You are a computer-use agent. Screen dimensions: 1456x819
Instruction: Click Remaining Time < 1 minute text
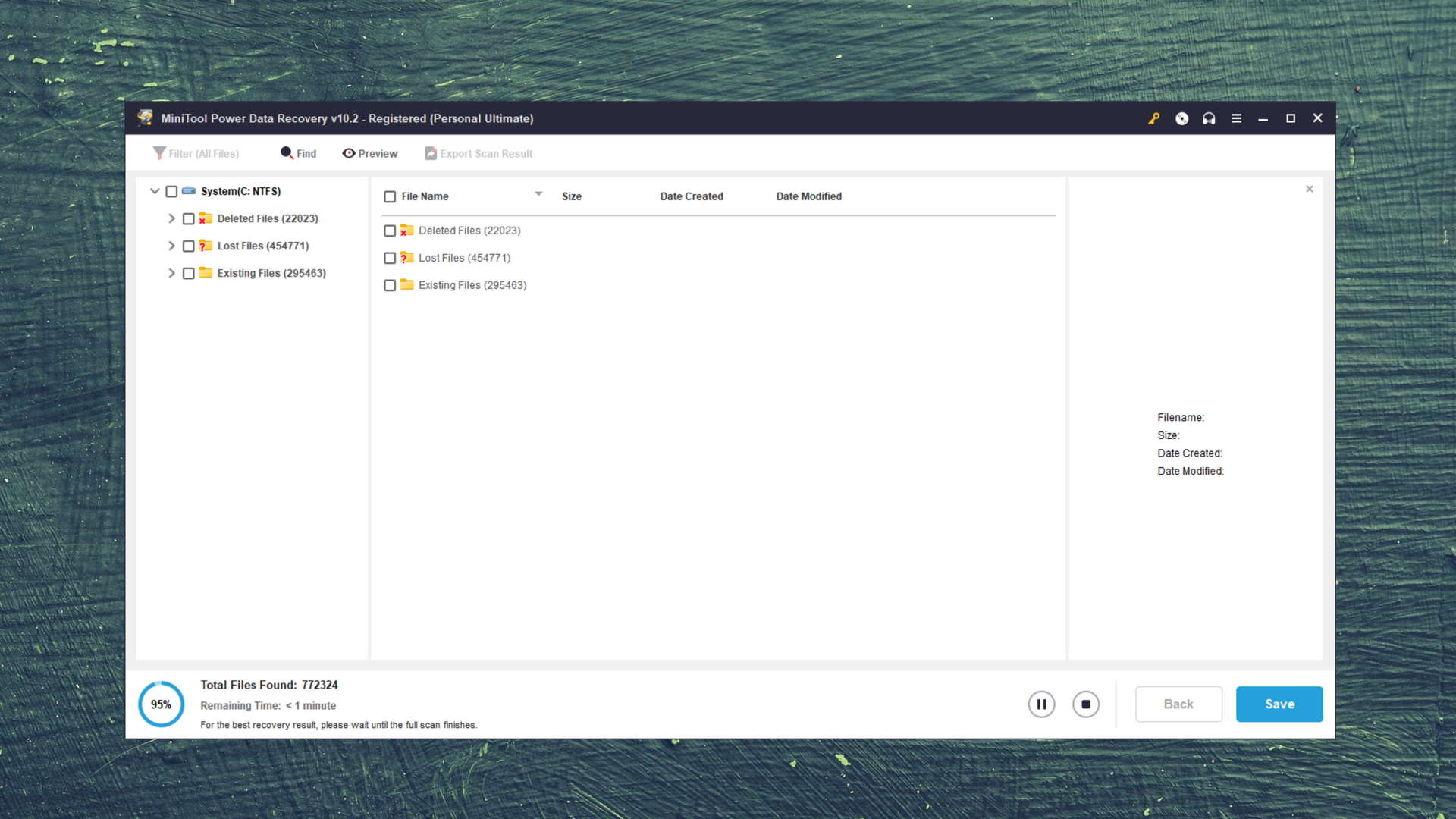click(268, 706)
